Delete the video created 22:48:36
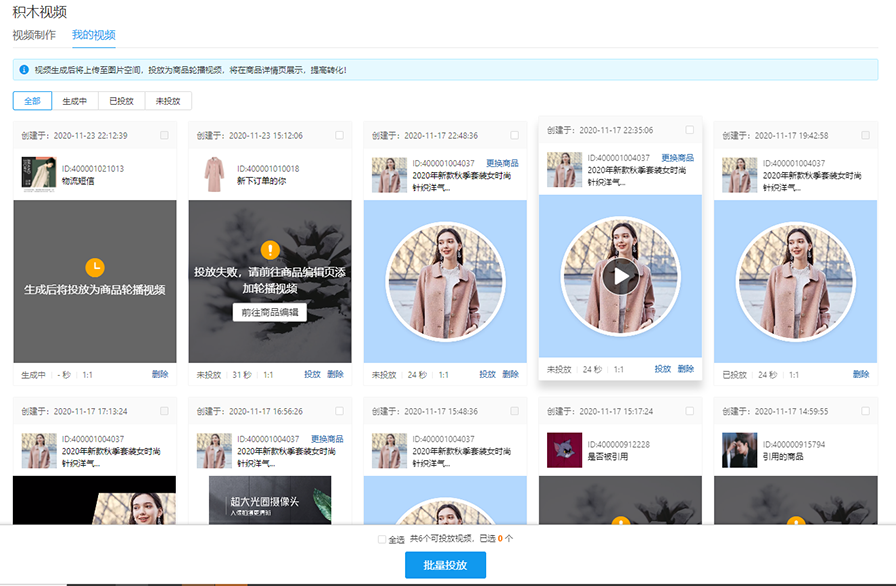The image size is (896, 586). click(x=510, y=374)
